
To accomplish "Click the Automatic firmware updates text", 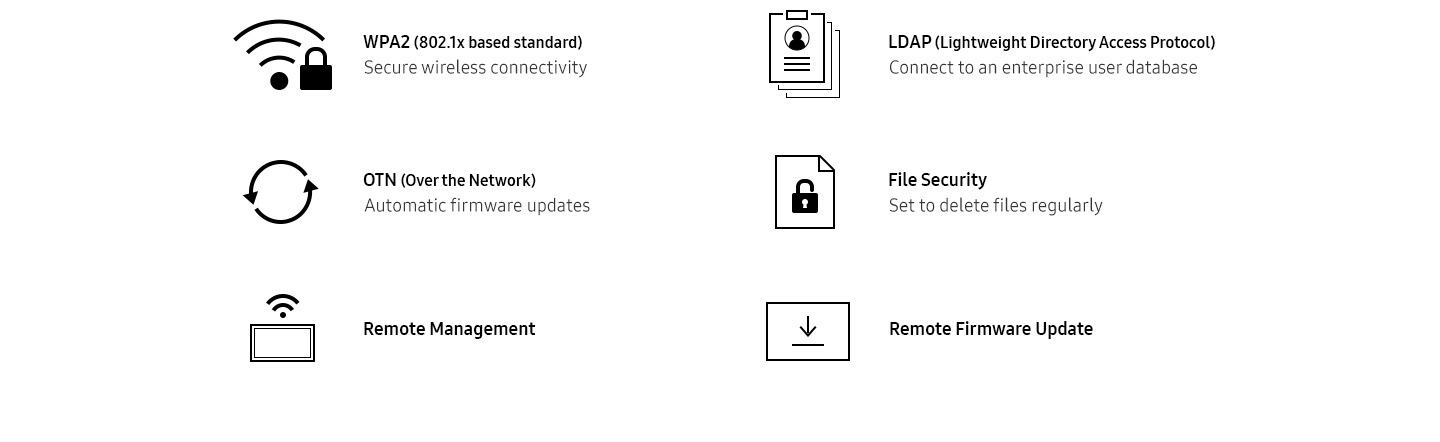I will click(477, 205).
